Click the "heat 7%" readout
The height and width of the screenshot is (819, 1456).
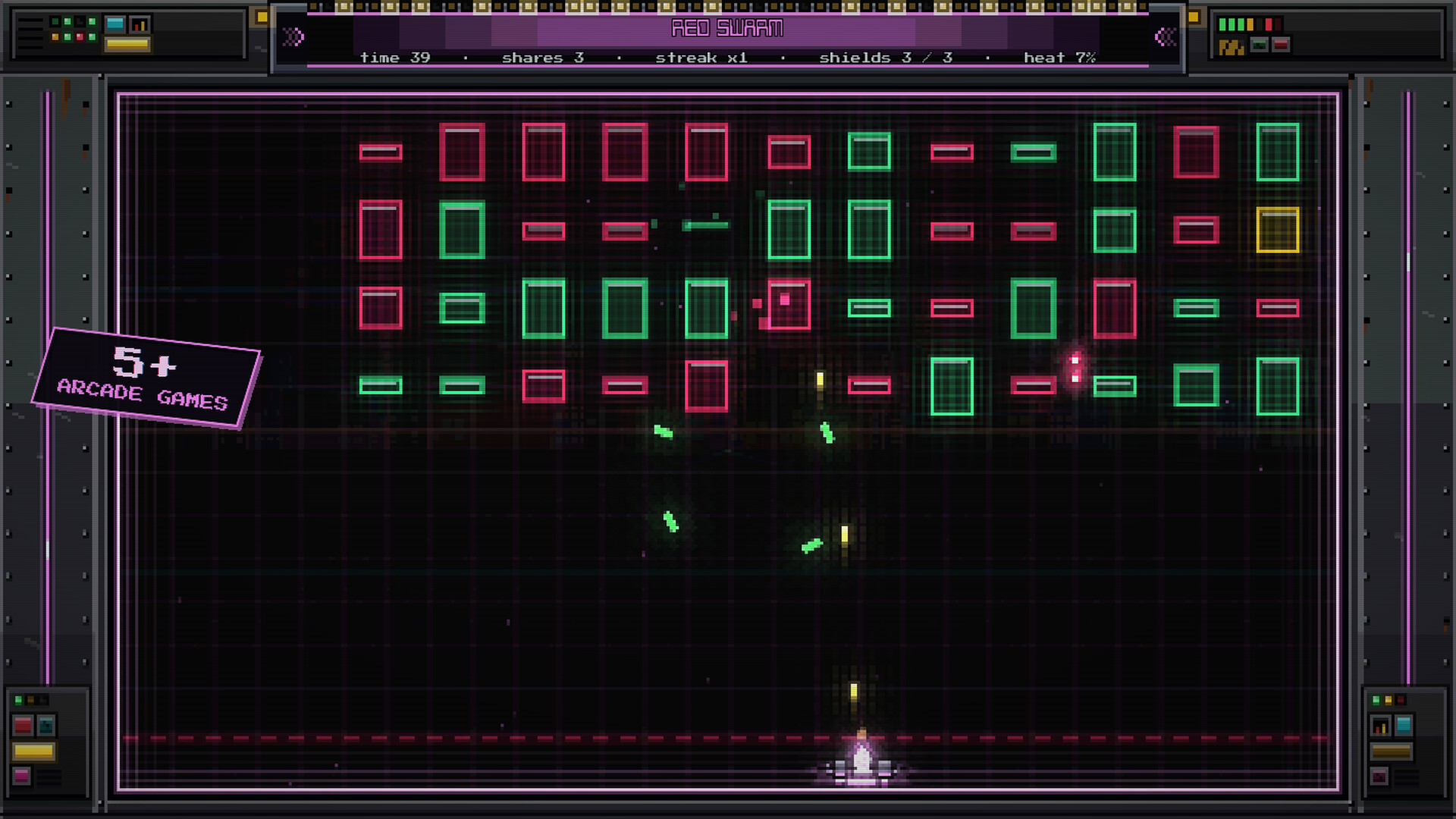[1059, 58]
